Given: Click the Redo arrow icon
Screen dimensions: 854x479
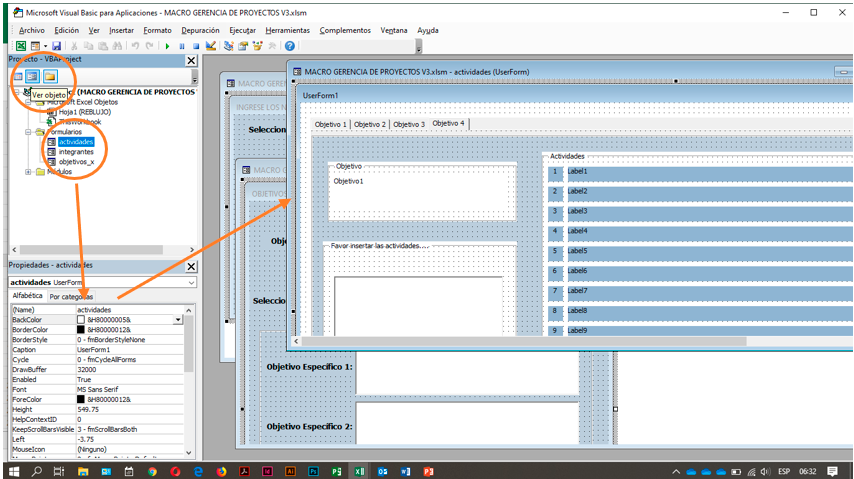Looking at the screenshot, I should (x=149, y=46).
